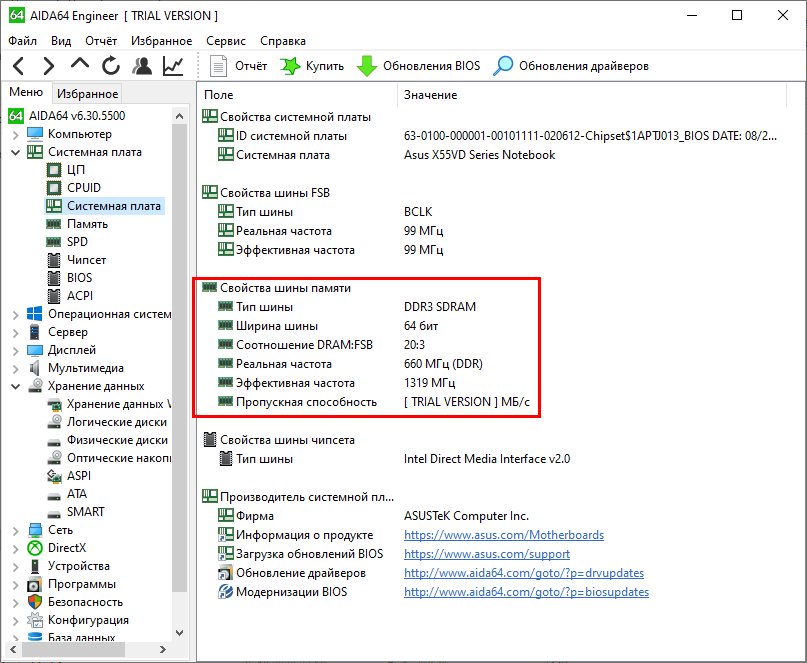Open the graph chart toolbar icon

173,66
